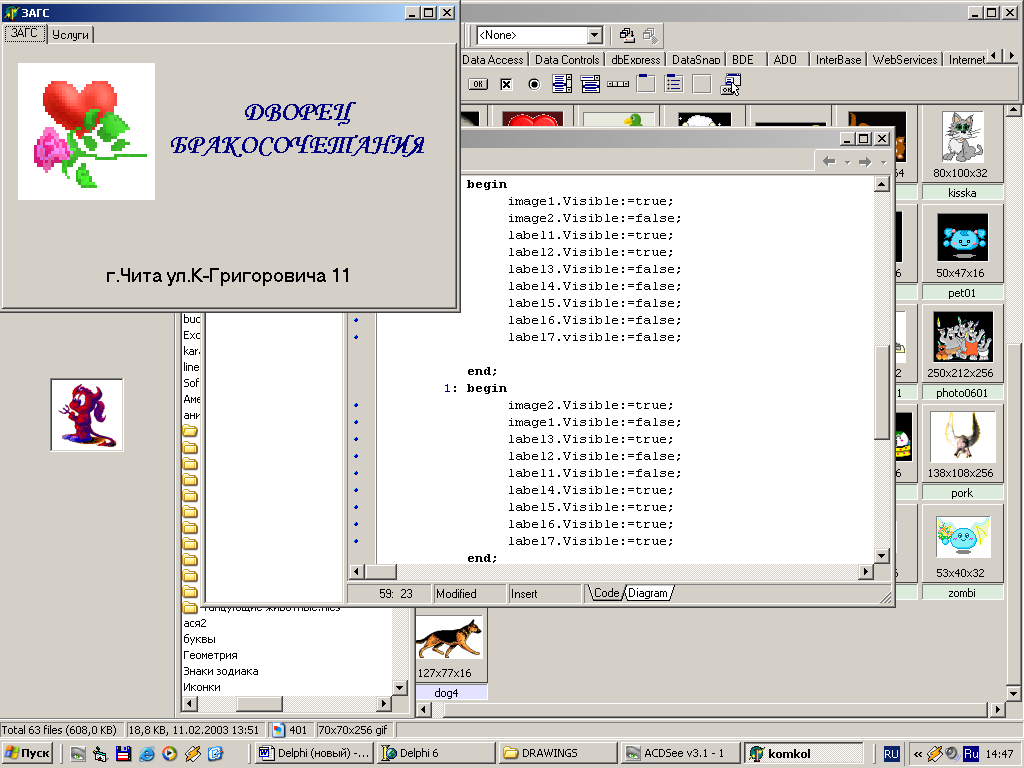Select the буквы folder in the list
This screenshot has width=1024, height=768.
tap(199, 639)
